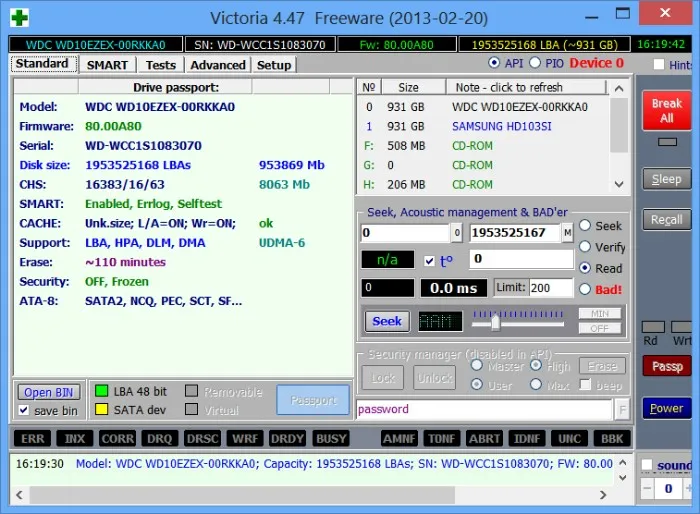Click the Break All button

(x=667, y=111)
